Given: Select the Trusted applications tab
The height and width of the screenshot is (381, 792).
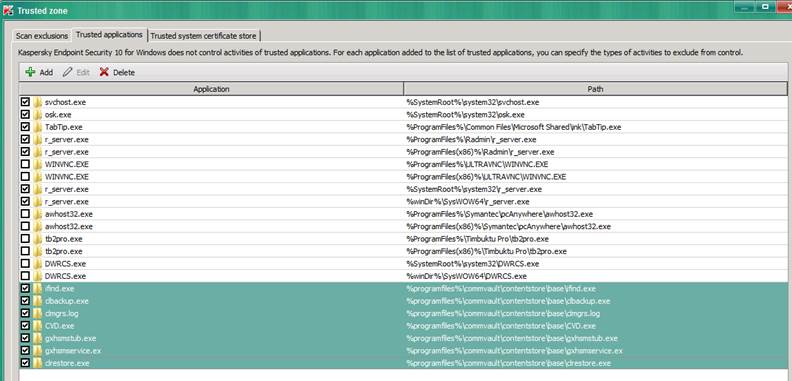Looking at the screenshot, I should (x=109, y=35).
